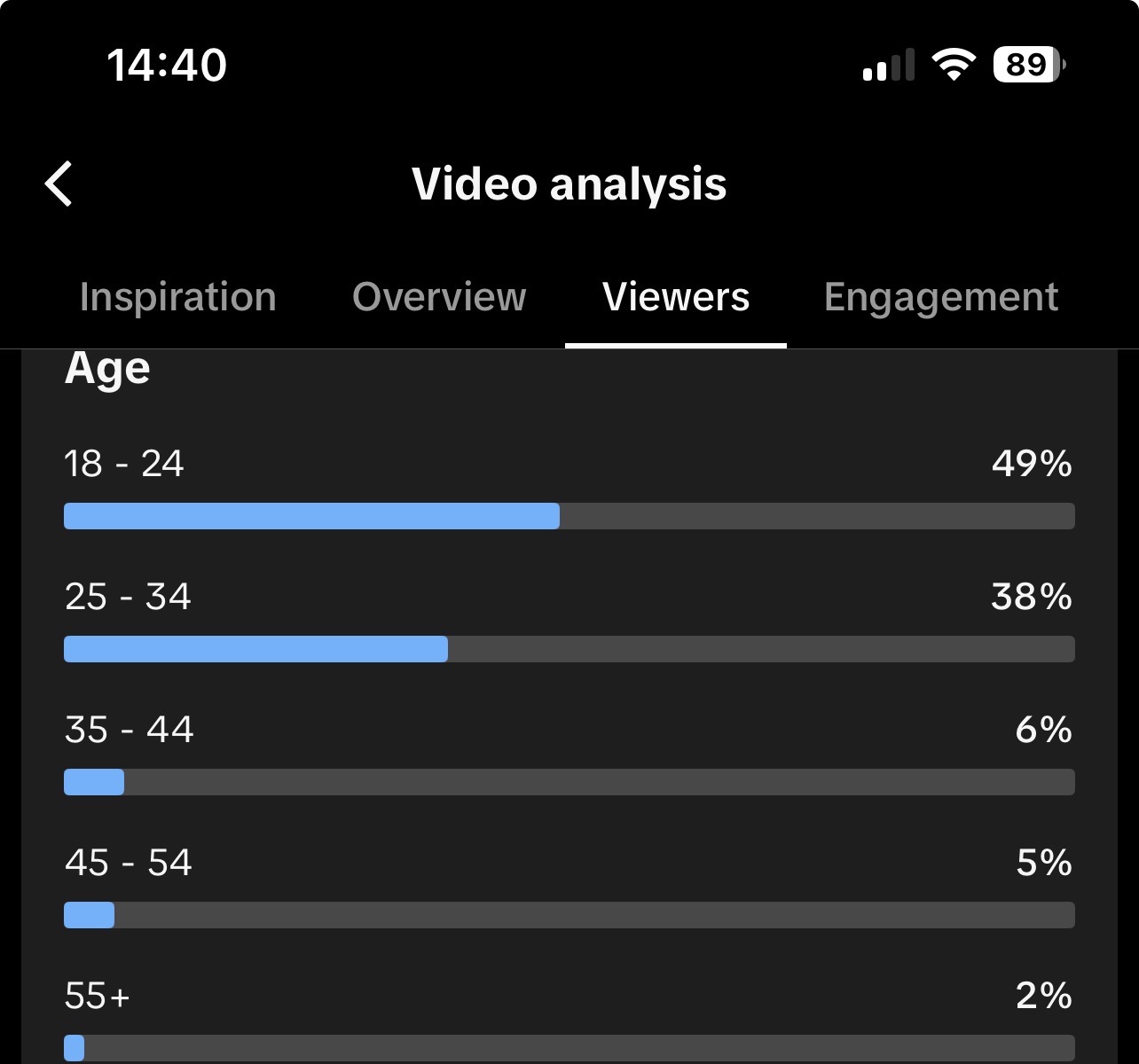Click the 18 - 24 progress bar
1139x1064 pixels.
click(x=569, y=516)
